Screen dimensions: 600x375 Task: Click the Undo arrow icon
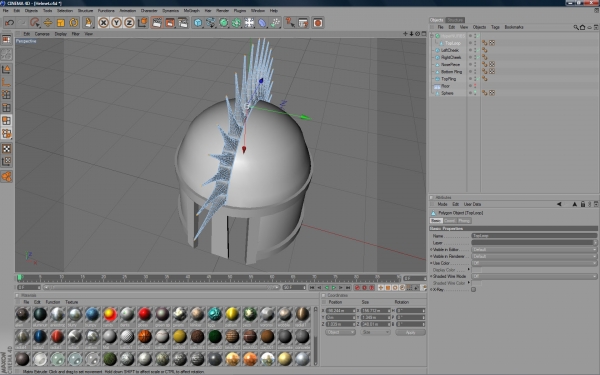(x=10, y=23)
